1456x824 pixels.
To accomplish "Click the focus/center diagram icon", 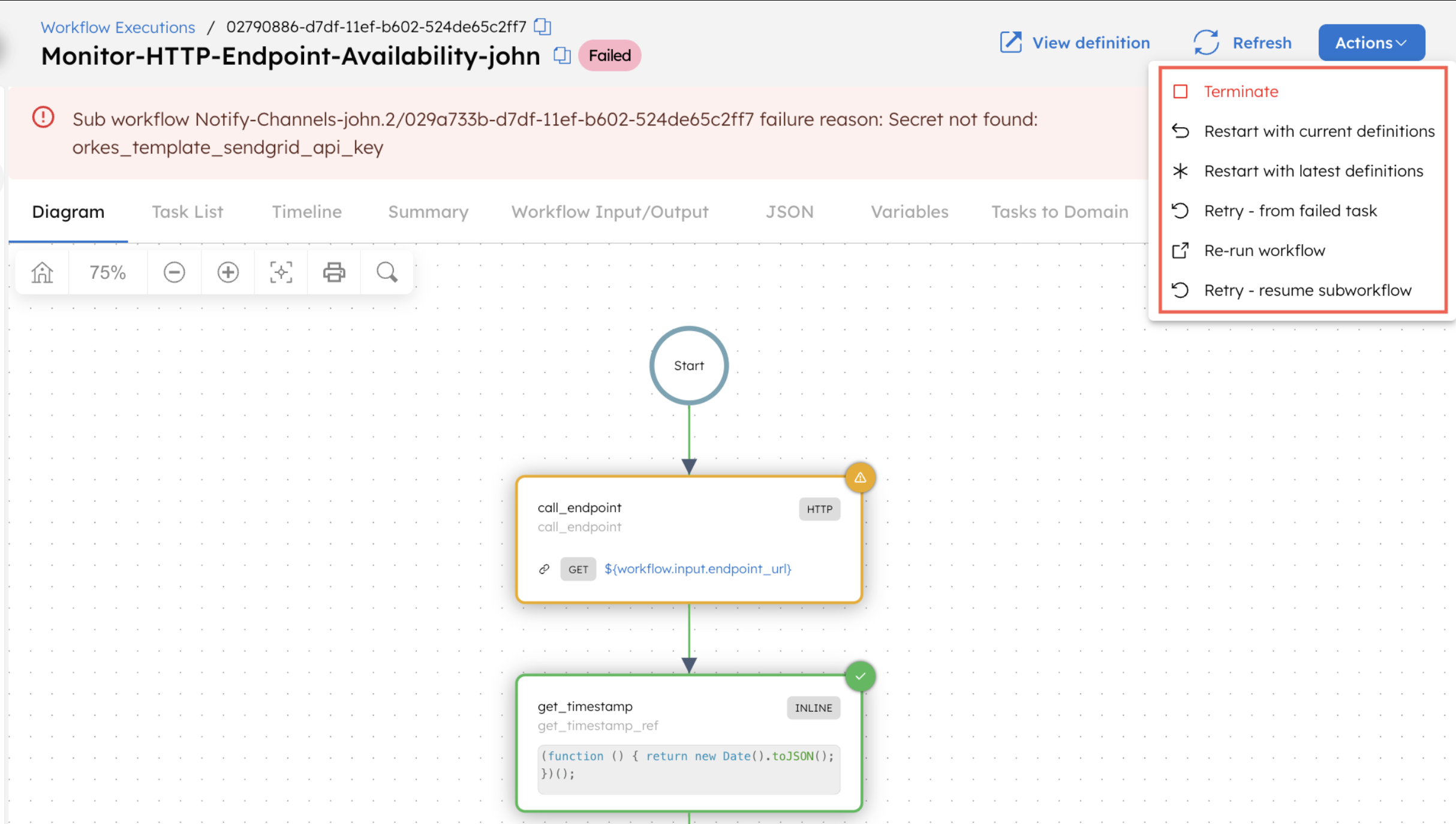I will tap(281, 272).
